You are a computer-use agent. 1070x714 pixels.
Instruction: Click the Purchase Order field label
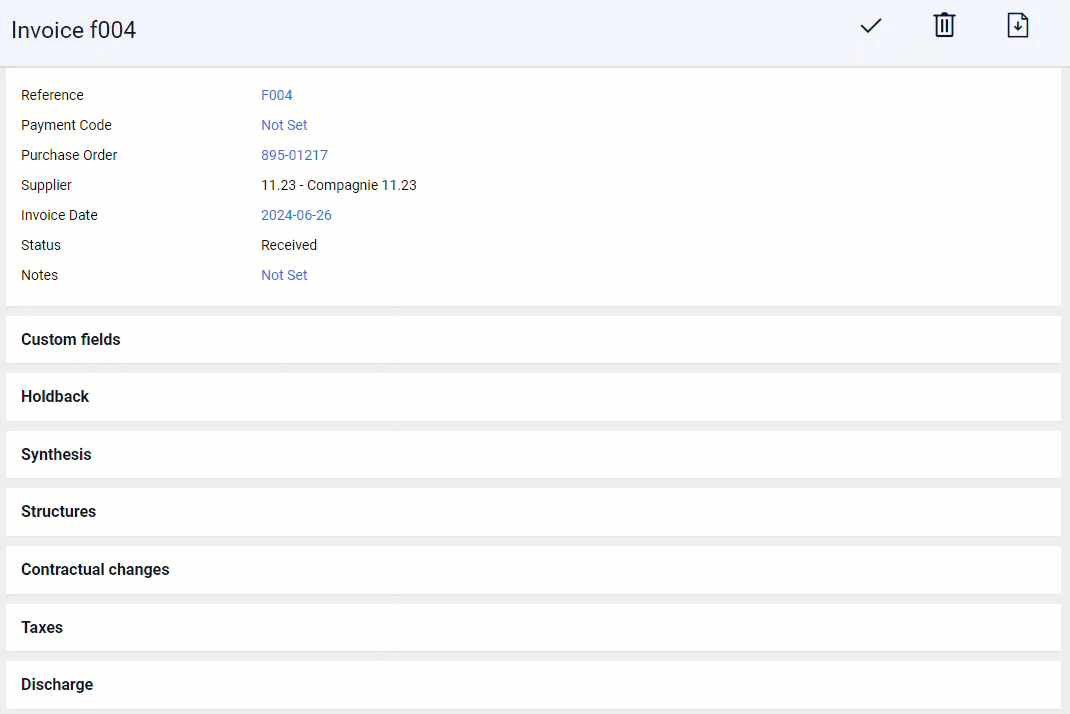coord(69,155)
